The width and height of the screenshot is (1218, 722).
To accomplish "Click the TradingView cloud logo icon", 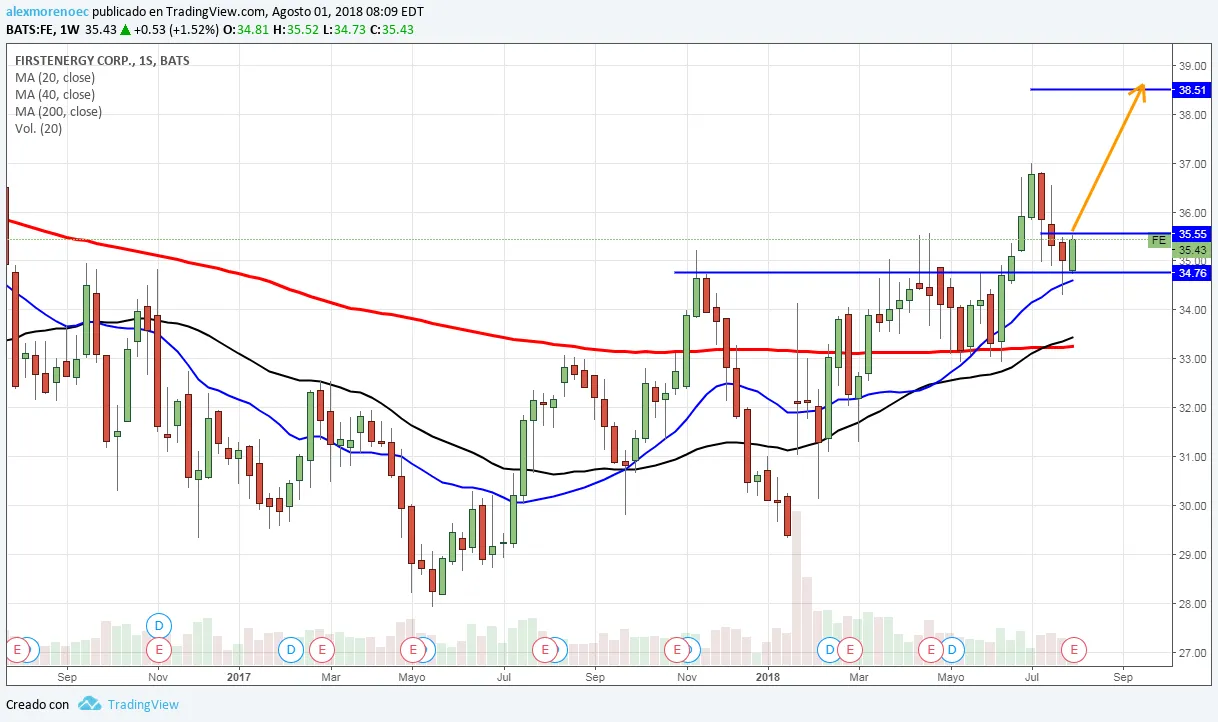I will 90,704.
